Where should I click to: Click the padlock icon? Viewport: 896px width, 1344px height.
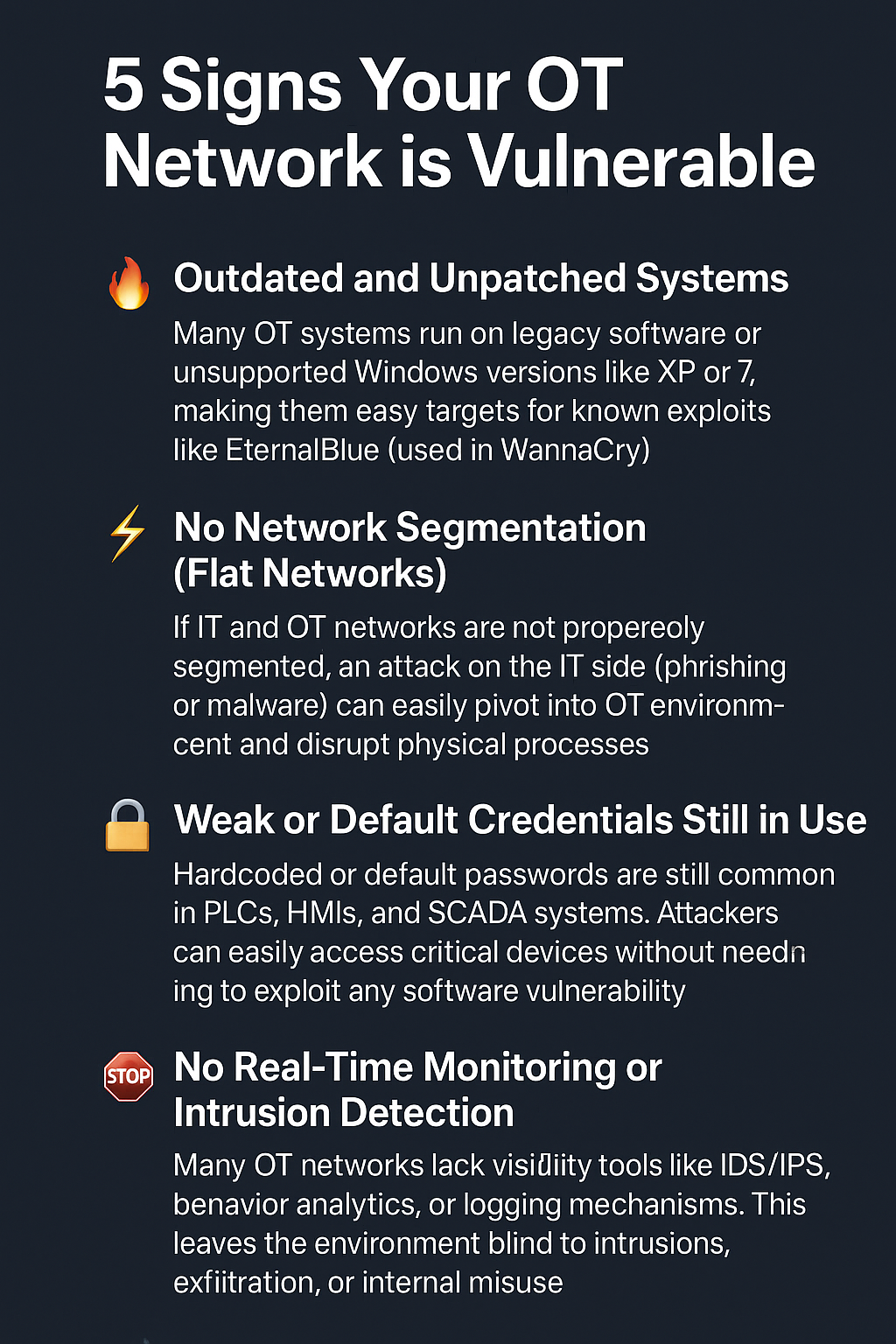(x=128, y=825)
